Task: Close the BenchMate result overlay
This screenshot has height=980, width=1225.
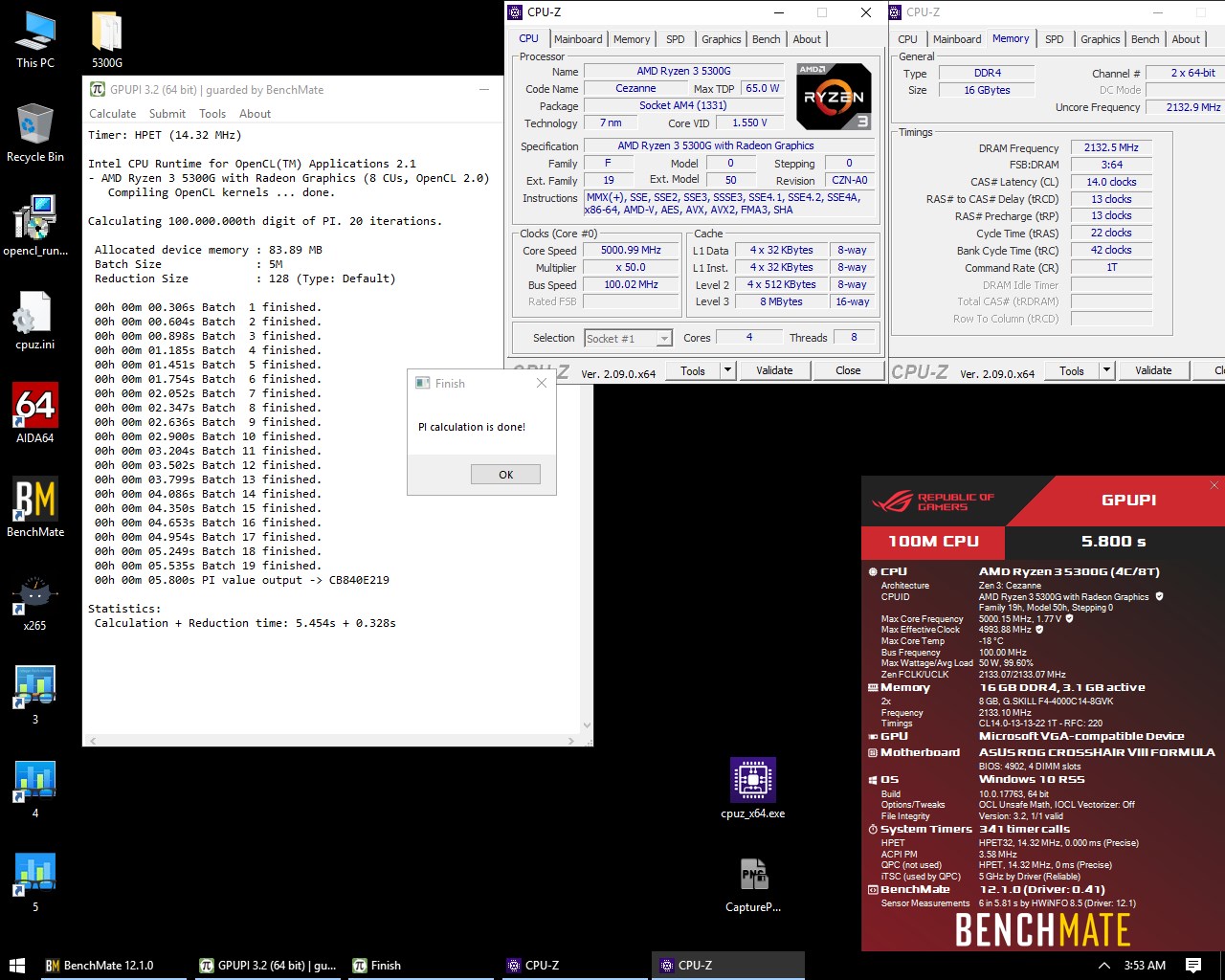Action: 1214,485
